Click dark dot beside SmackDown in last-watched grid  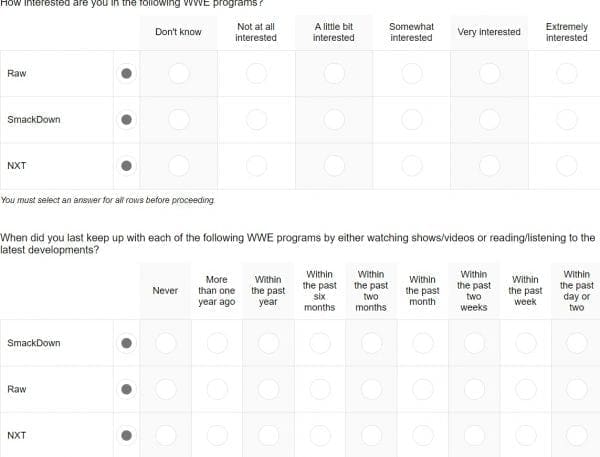[126, 343]
